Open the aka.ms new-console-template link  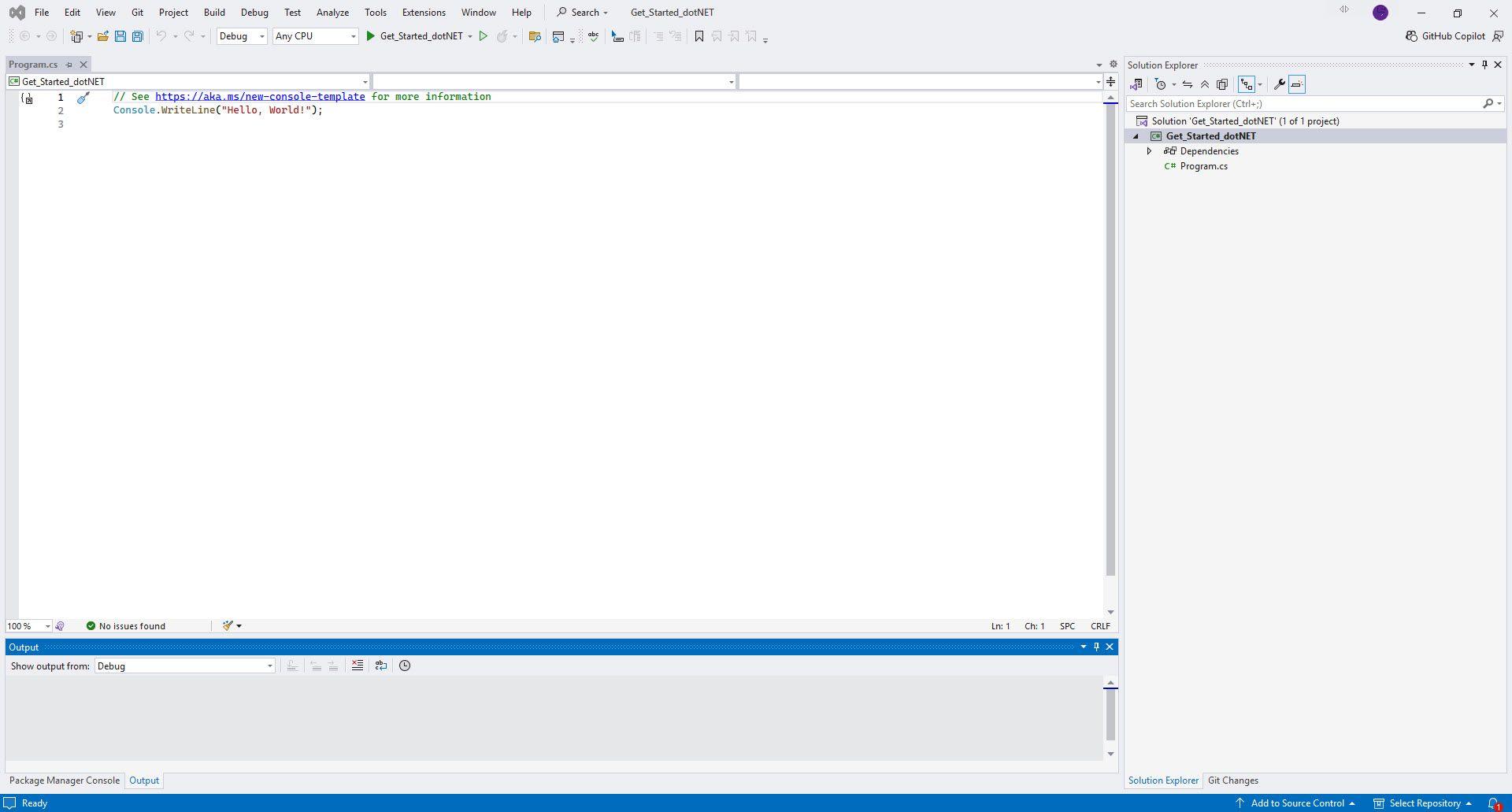point(260,97)
